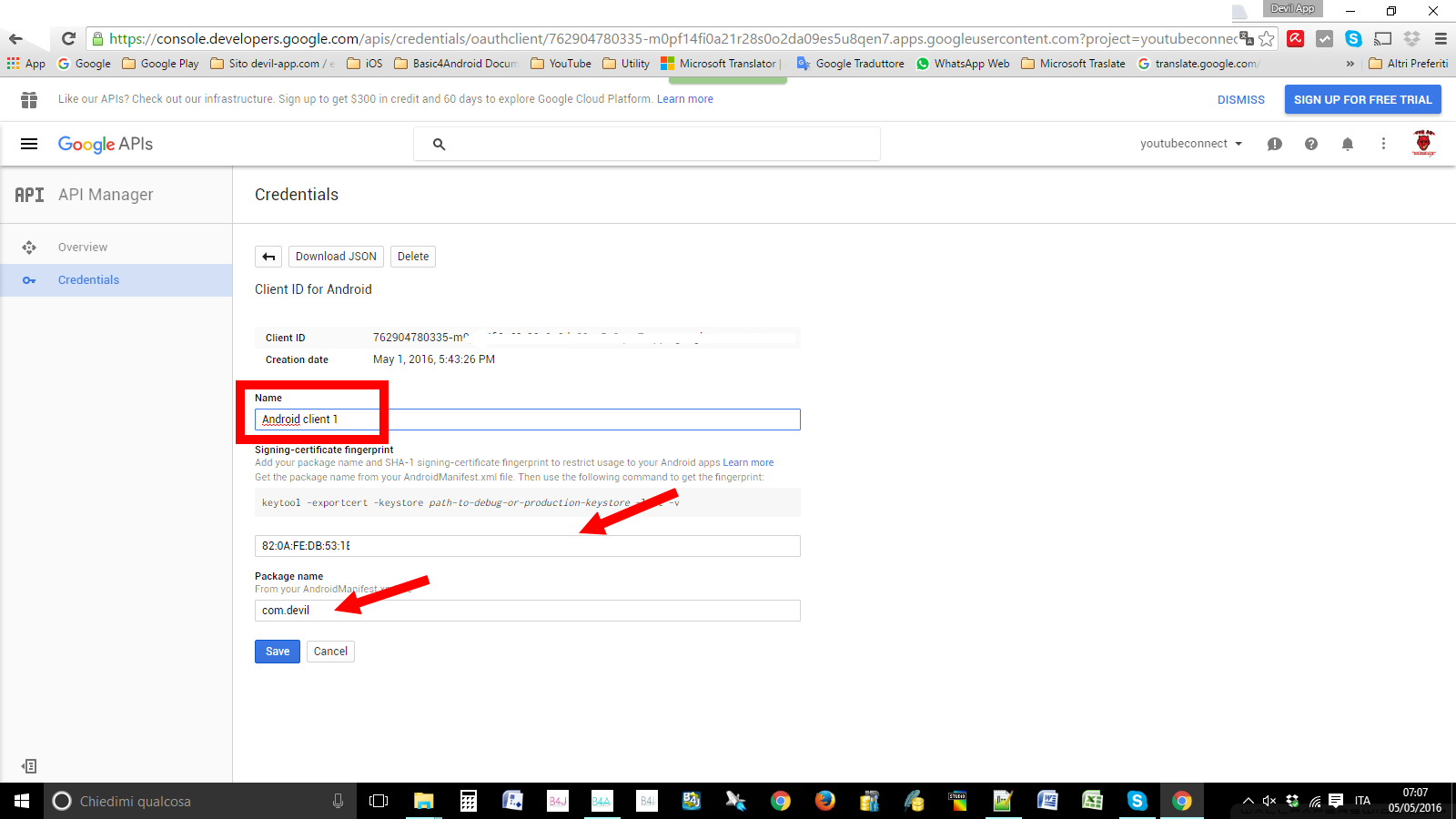Open the Google Play bookmarks folder

click(x=160, y=64)
